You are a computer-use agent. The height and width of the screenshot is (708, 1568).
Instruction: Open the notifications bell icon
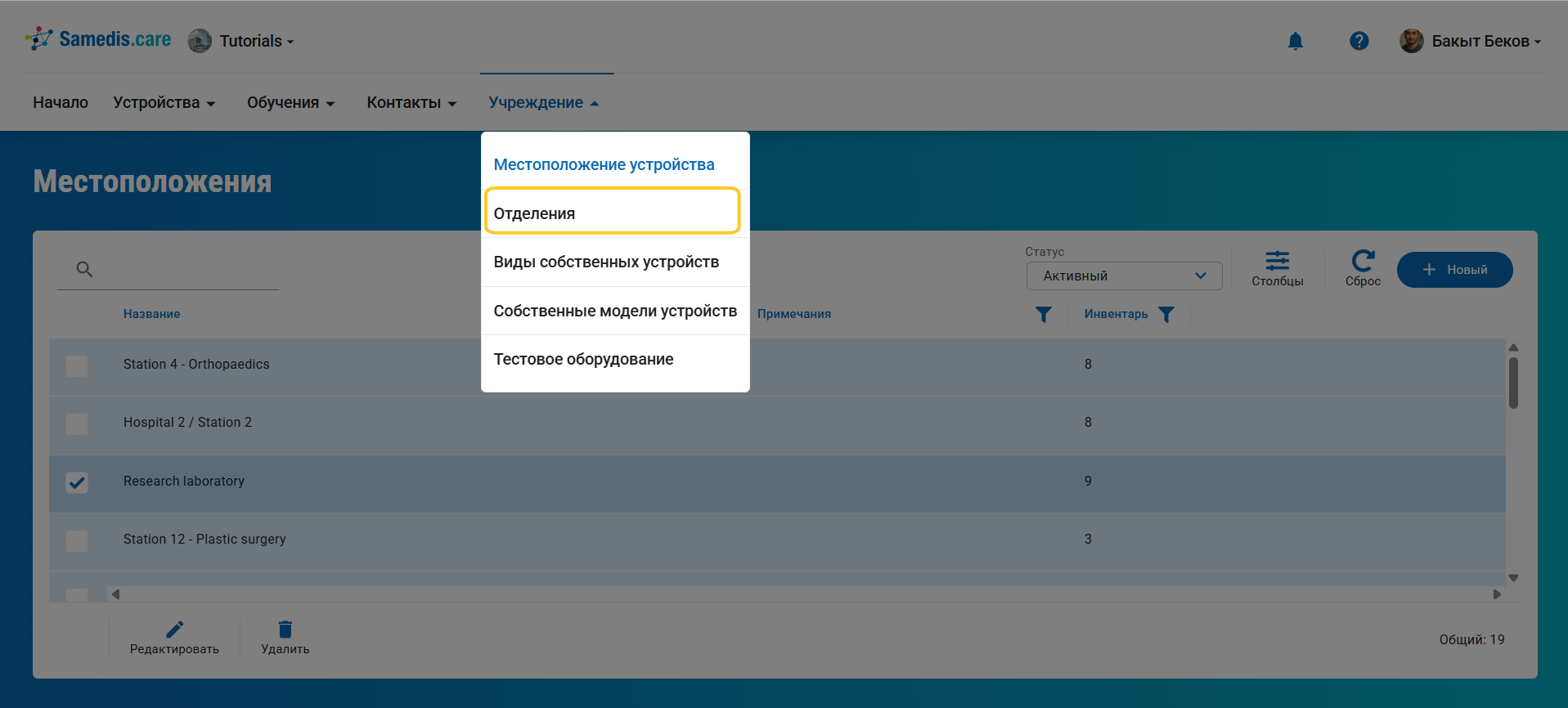coord(1295,41)
